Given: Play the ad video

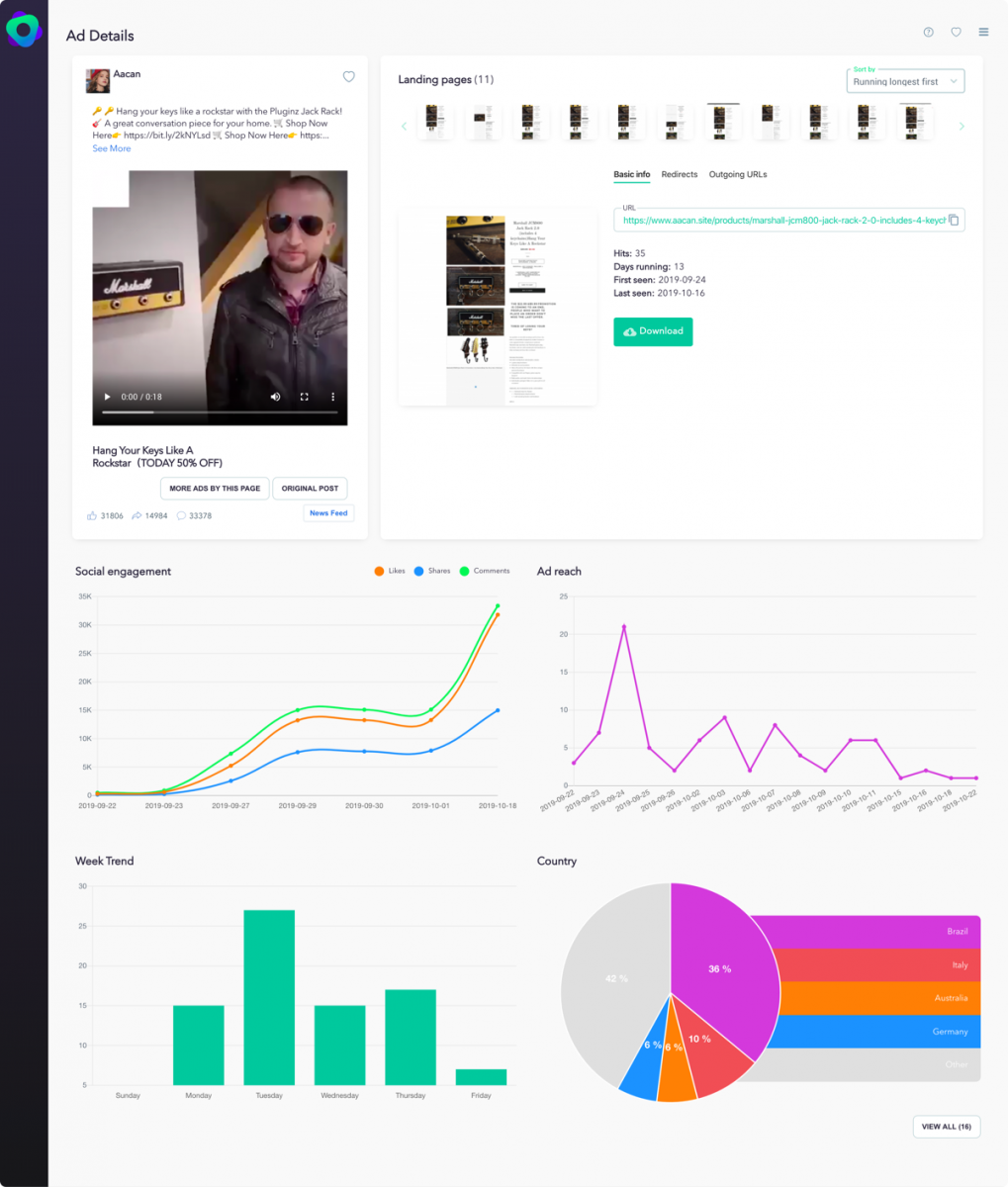Looking at the screenshot, I should pyautogui.click(x=108, y=397).
